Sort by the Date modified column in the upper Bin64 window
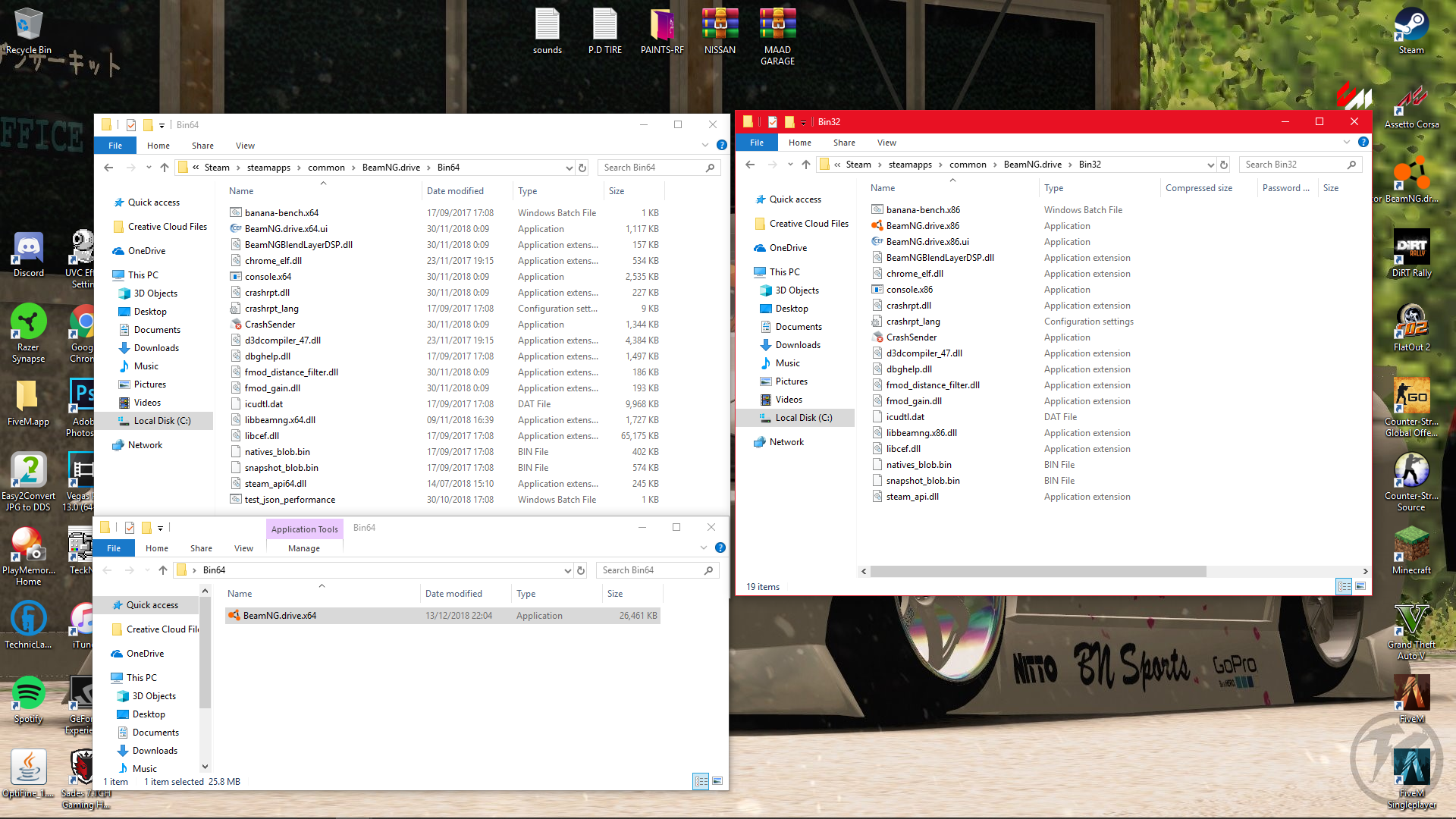This screenshot has width=1456, height=819. (455, 191)
